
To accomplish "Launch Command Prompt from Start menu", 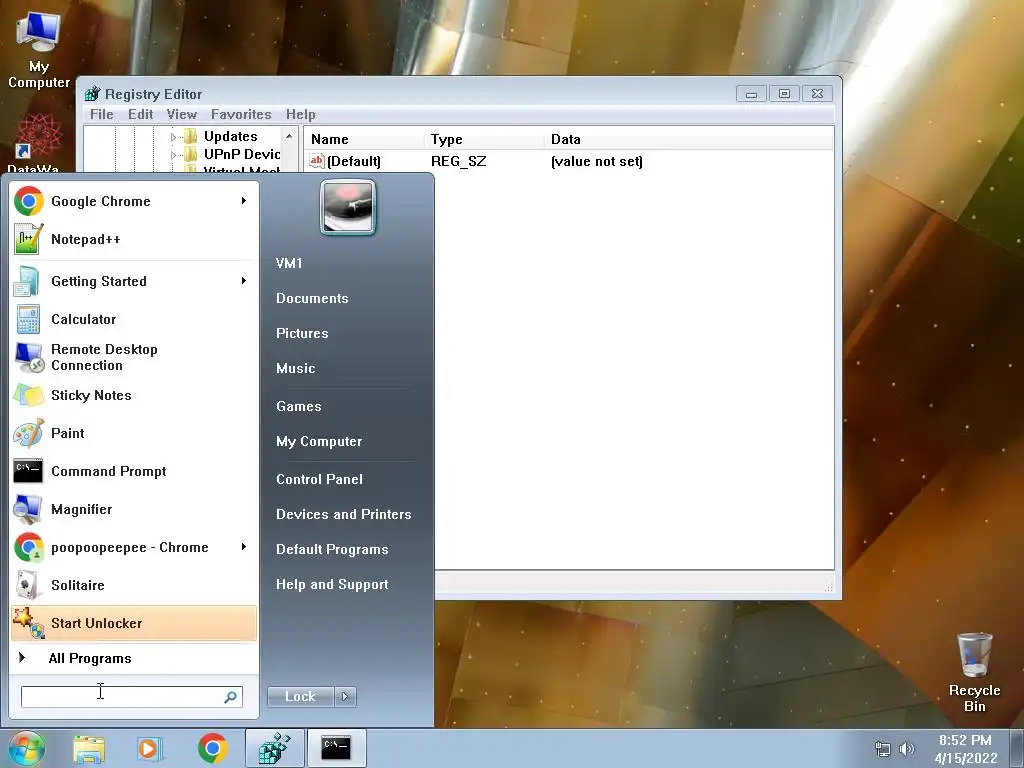I will pyautogui.click(x=133, y=471).
